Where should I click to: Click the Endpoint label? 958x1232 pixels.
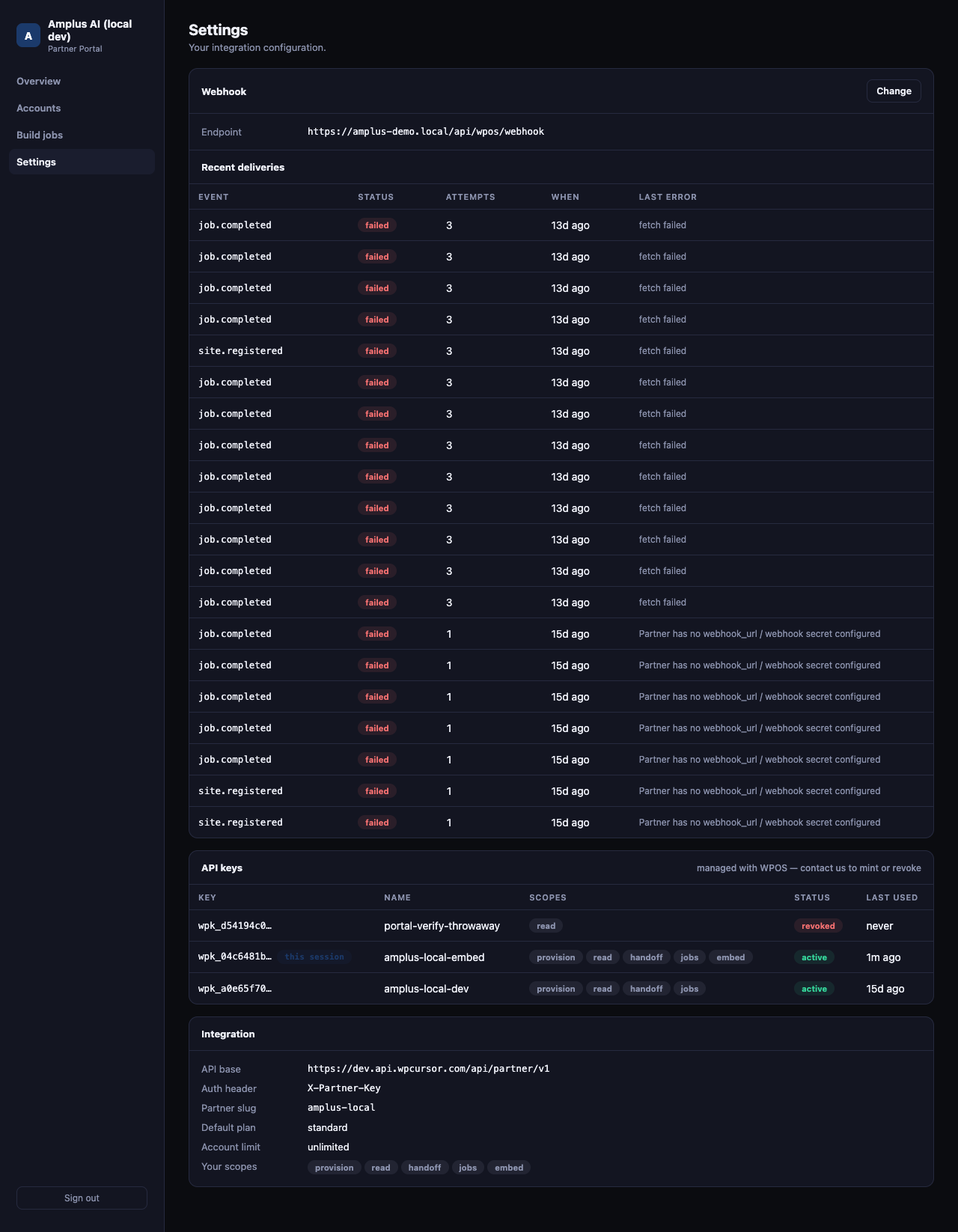point(222,132)
